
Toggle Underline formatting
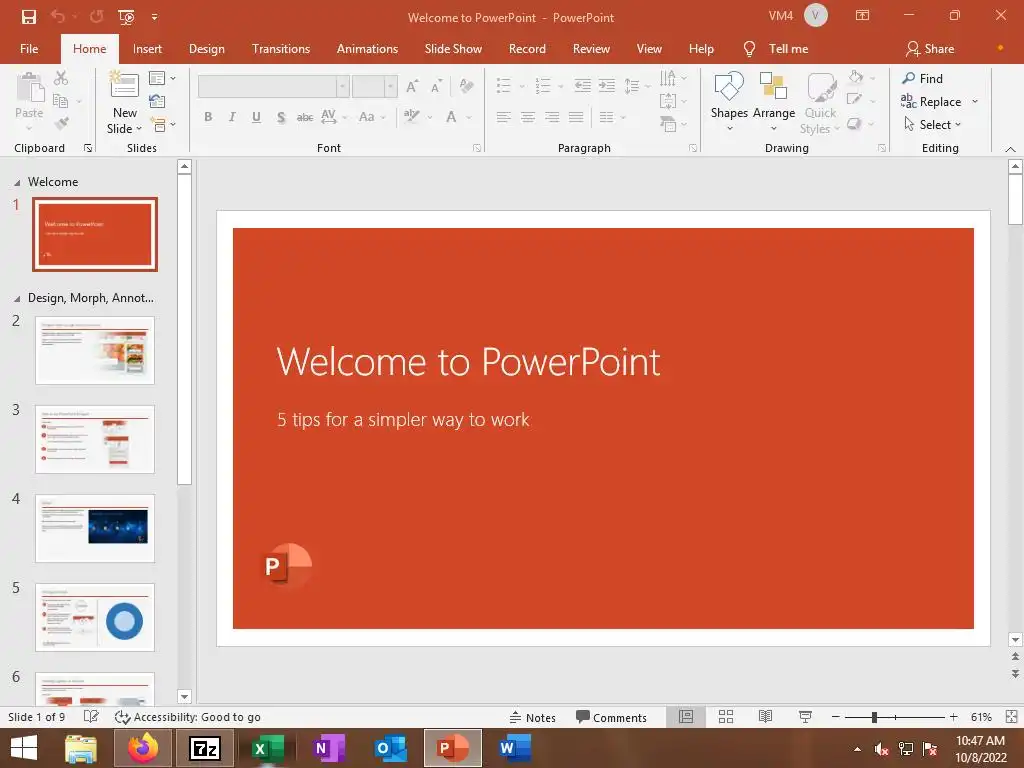(256, 117)
